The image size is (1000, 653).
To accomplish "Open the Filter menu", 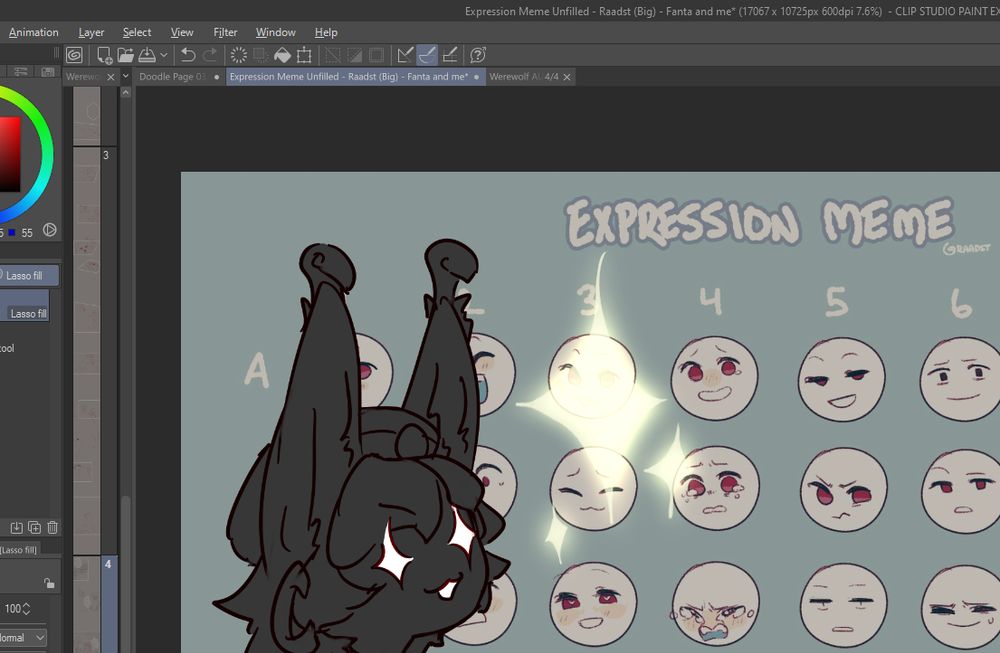I will click(x=225, y=31).
